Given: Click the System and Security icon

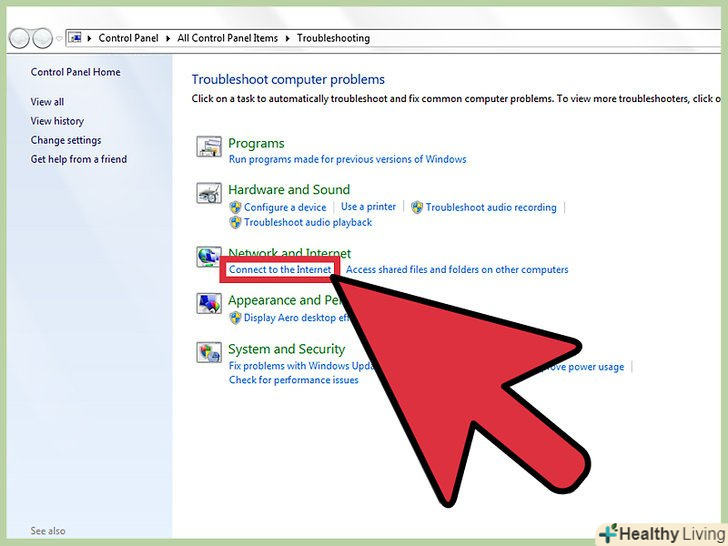Looking at the screenshot, I should (208, 352).
